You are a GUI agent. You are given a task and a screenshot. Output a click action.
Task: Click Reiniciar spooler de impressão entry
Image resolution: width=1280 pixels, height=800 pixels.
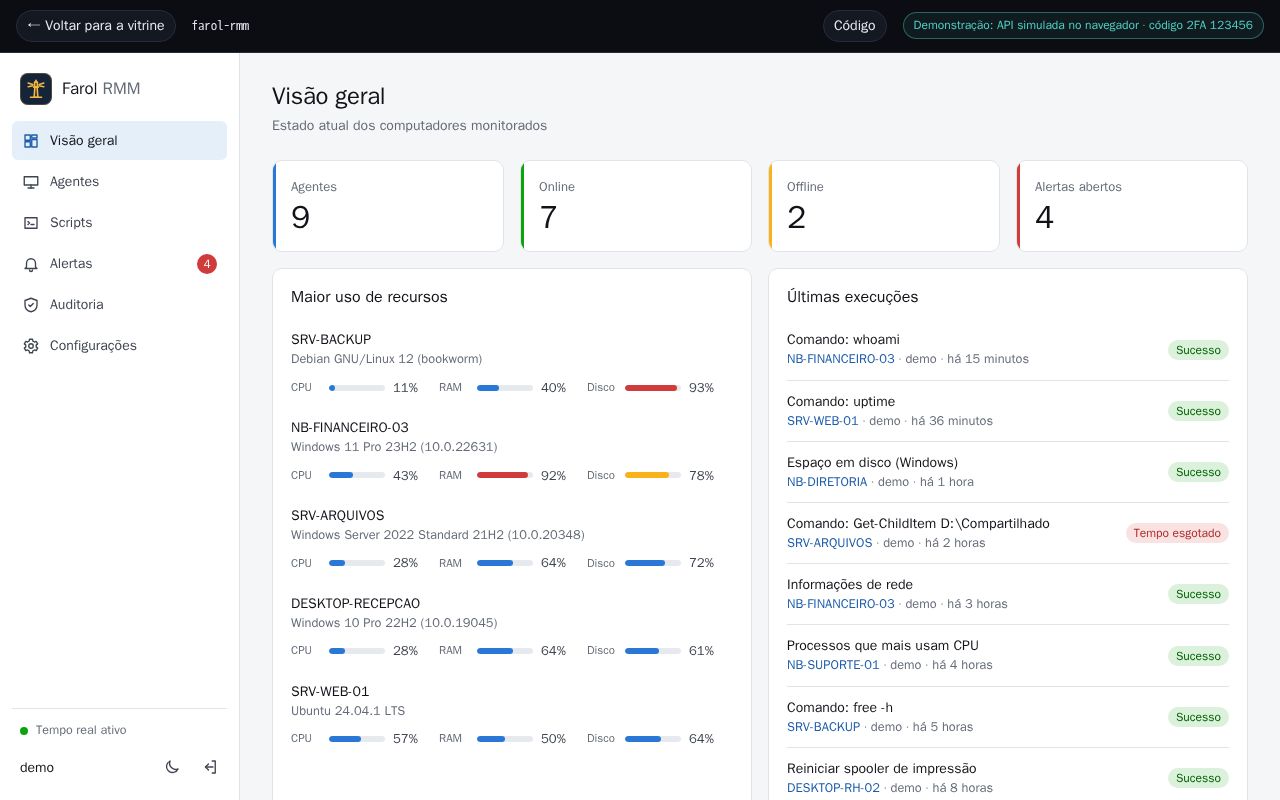pos(882,769)
